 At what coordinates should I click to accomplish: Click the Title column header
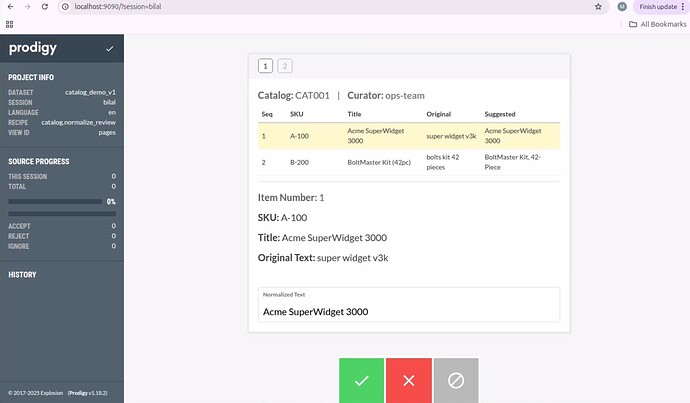point(354,114)
